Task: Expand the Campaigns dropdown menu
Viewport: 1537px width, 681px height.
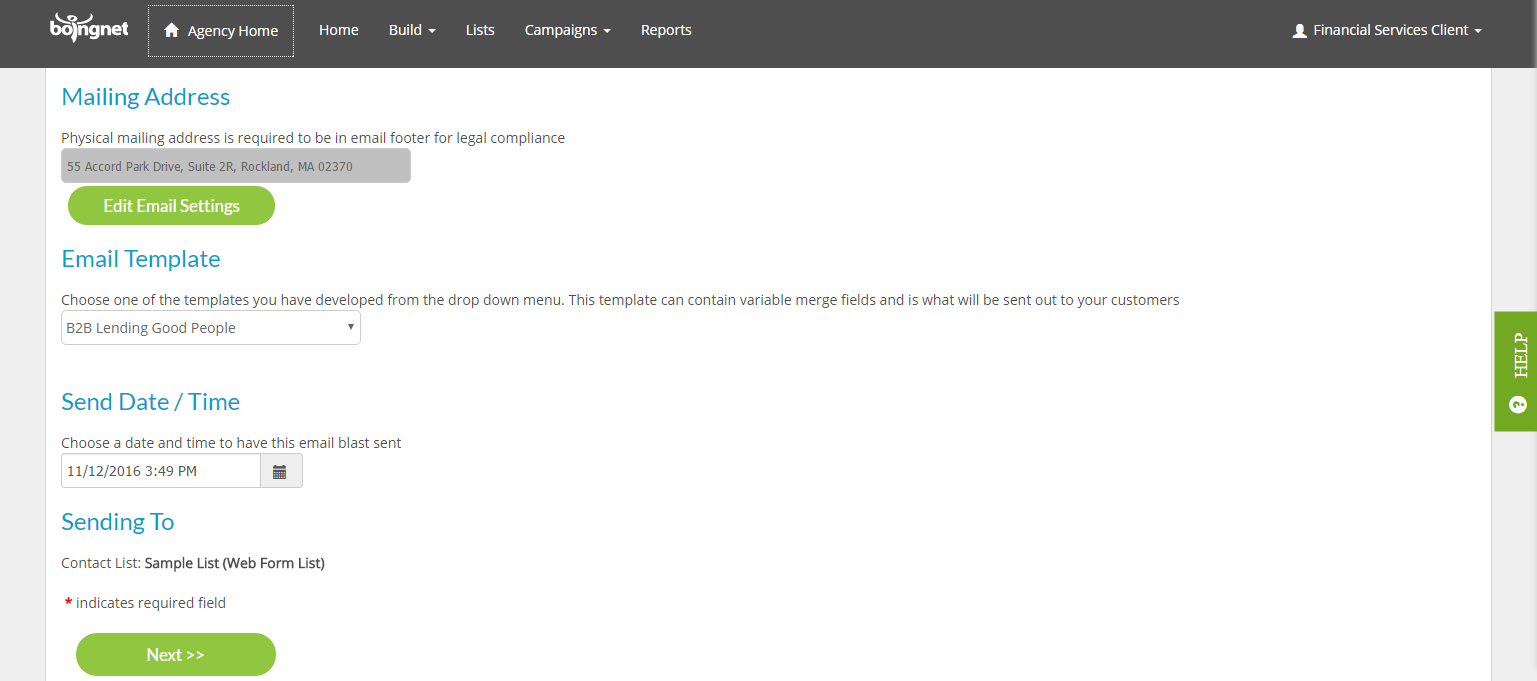Action: coord(567,30)
